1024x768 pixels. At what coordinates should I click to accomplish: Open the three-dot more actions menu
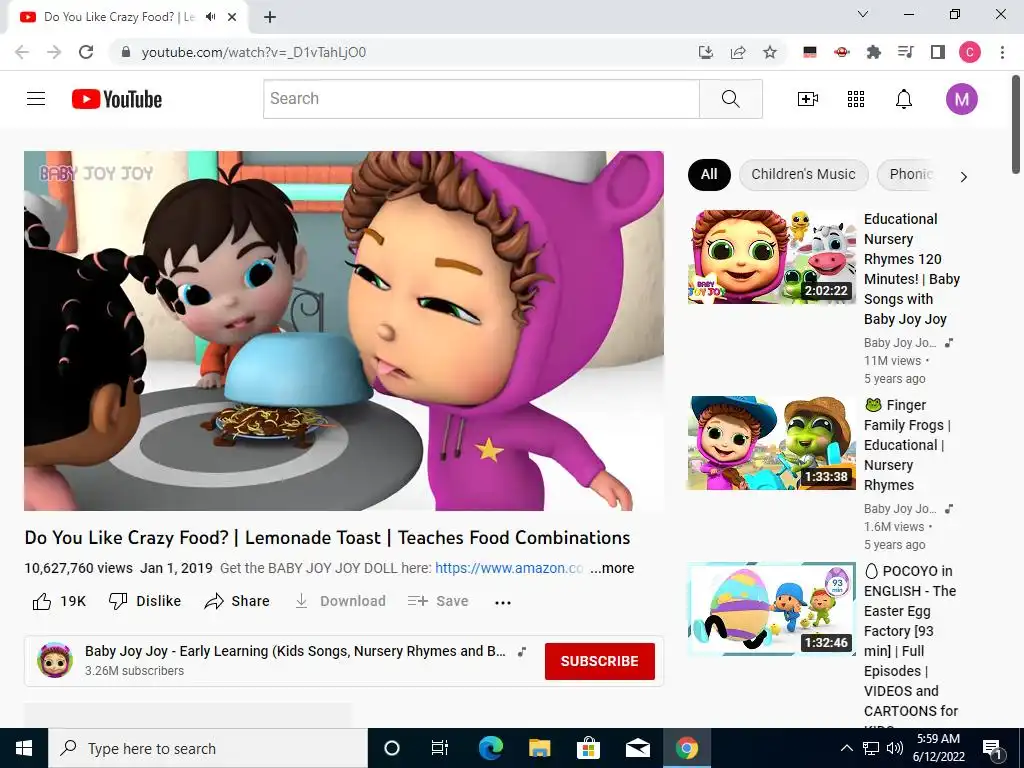pos(503,602)
